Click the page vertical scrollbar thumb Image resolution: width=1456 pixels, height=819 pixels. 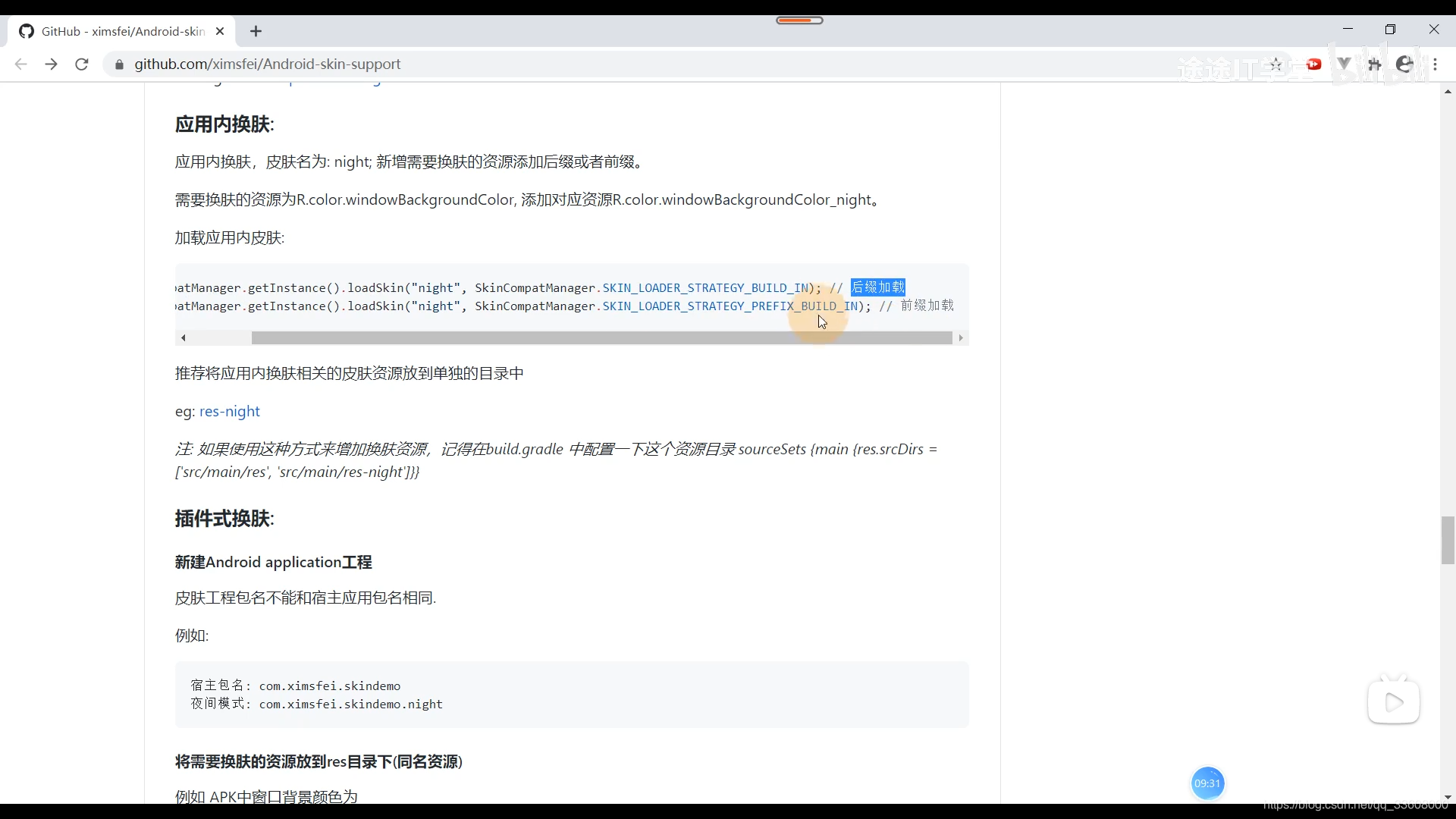click(1448, 540)
